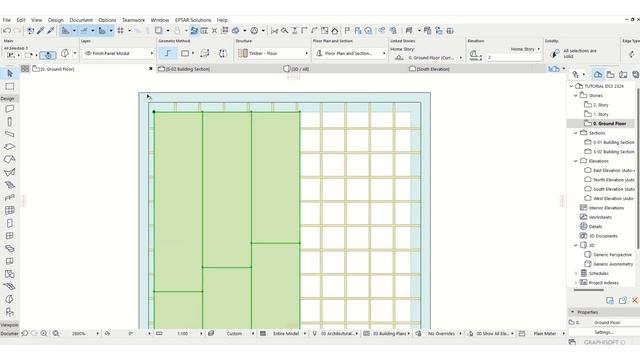640x360 pixels.
Task: Select the Beam tool in toolbox
Action: pyautogui.click(x=10, y=134)
